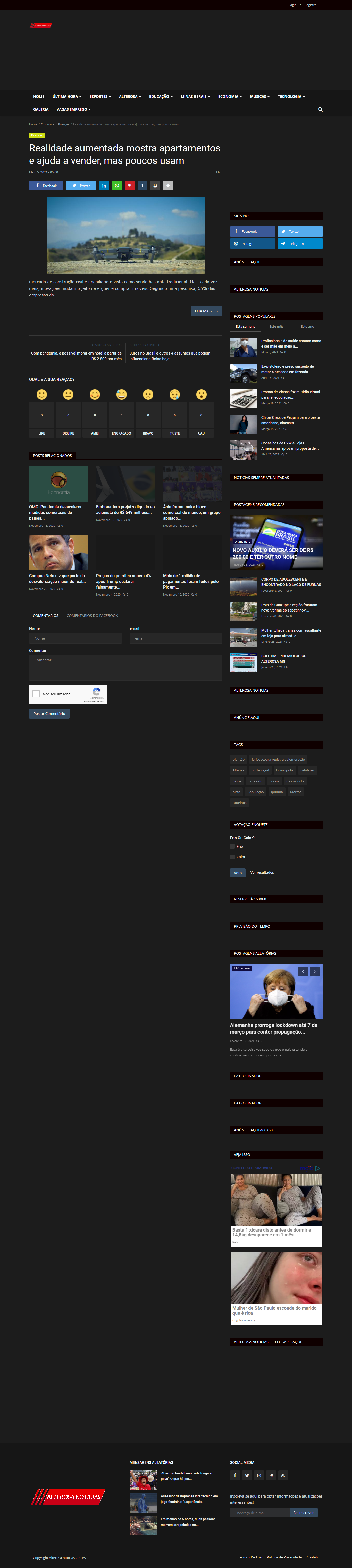Follow on Telegram sidebar button

pos(300,244)
